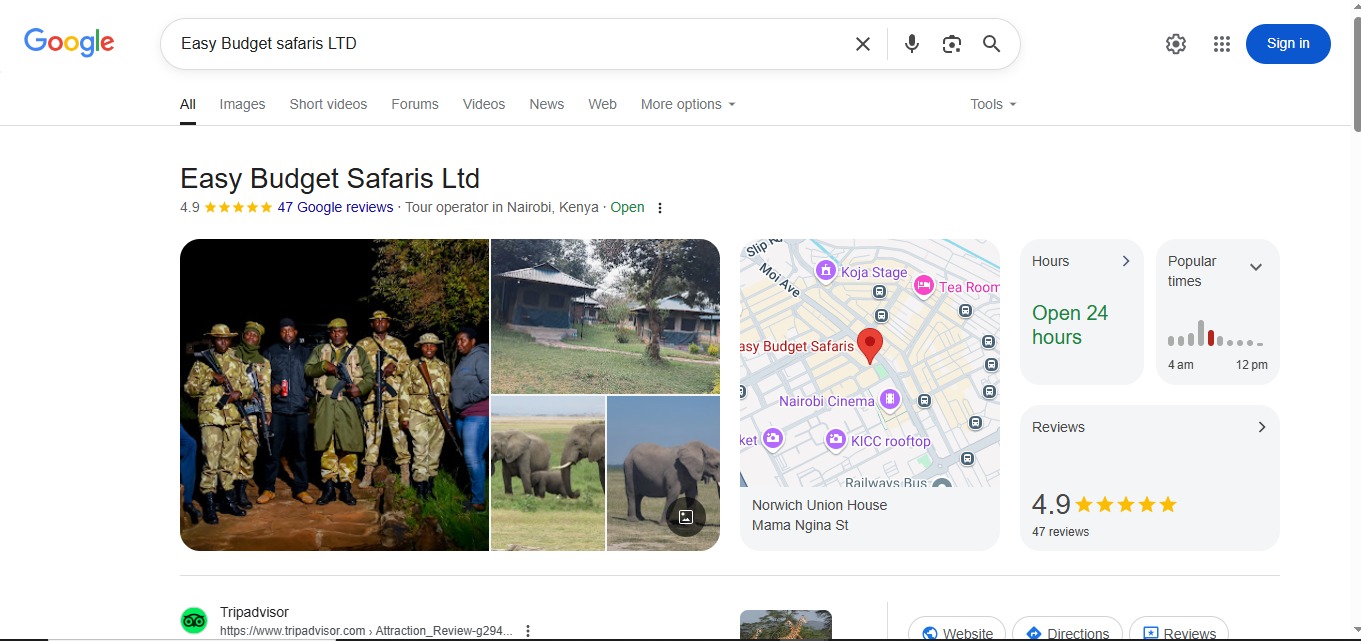Switch to the Short videos tab

(x=328, y=104)
